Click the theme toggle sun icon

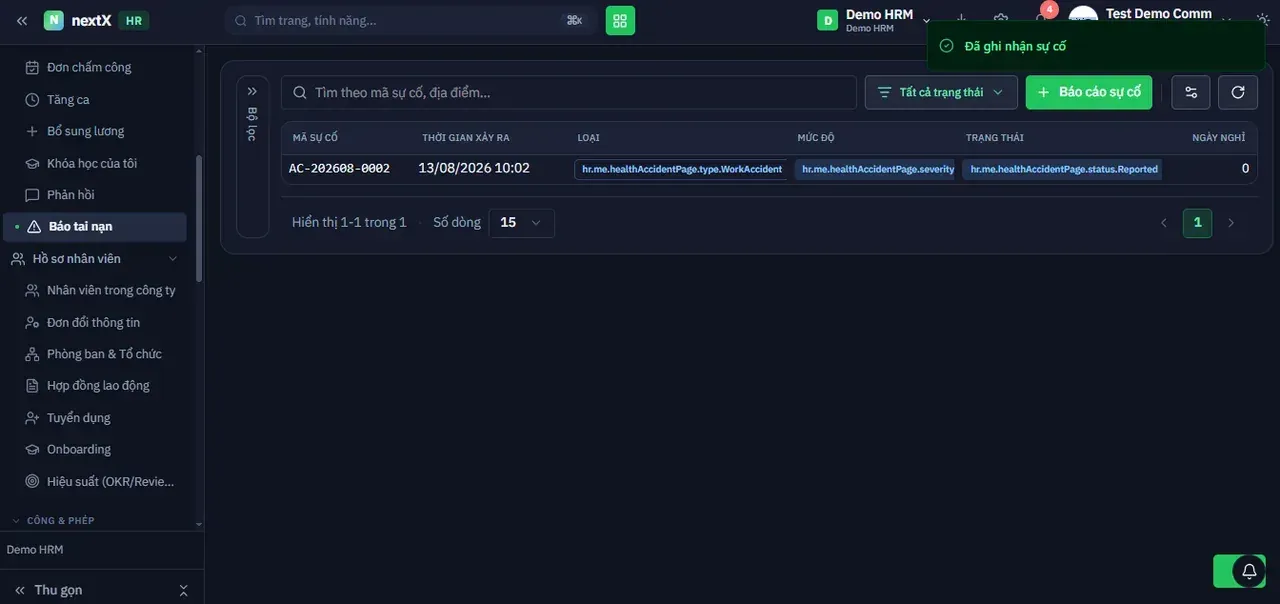coord(1263,20)
